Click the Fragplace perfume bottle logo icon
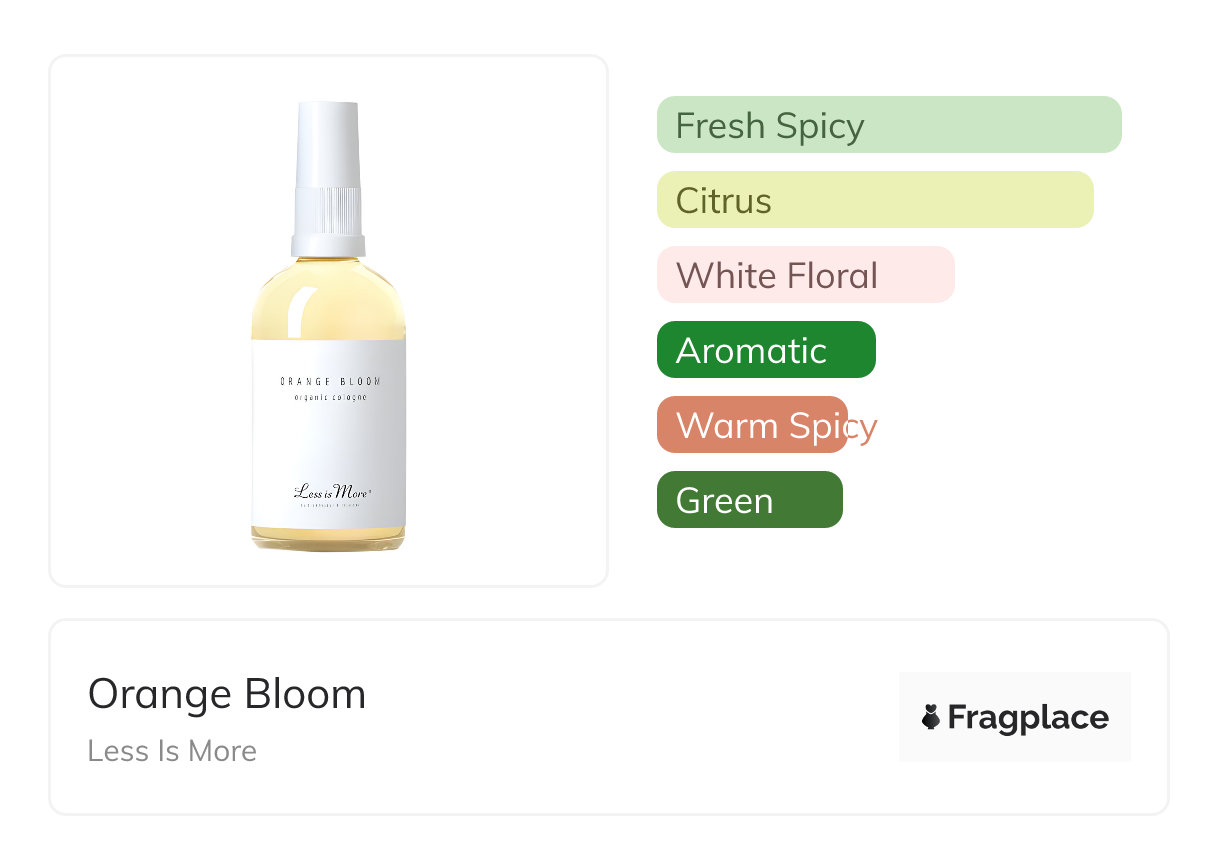 [x=931, y=717]
